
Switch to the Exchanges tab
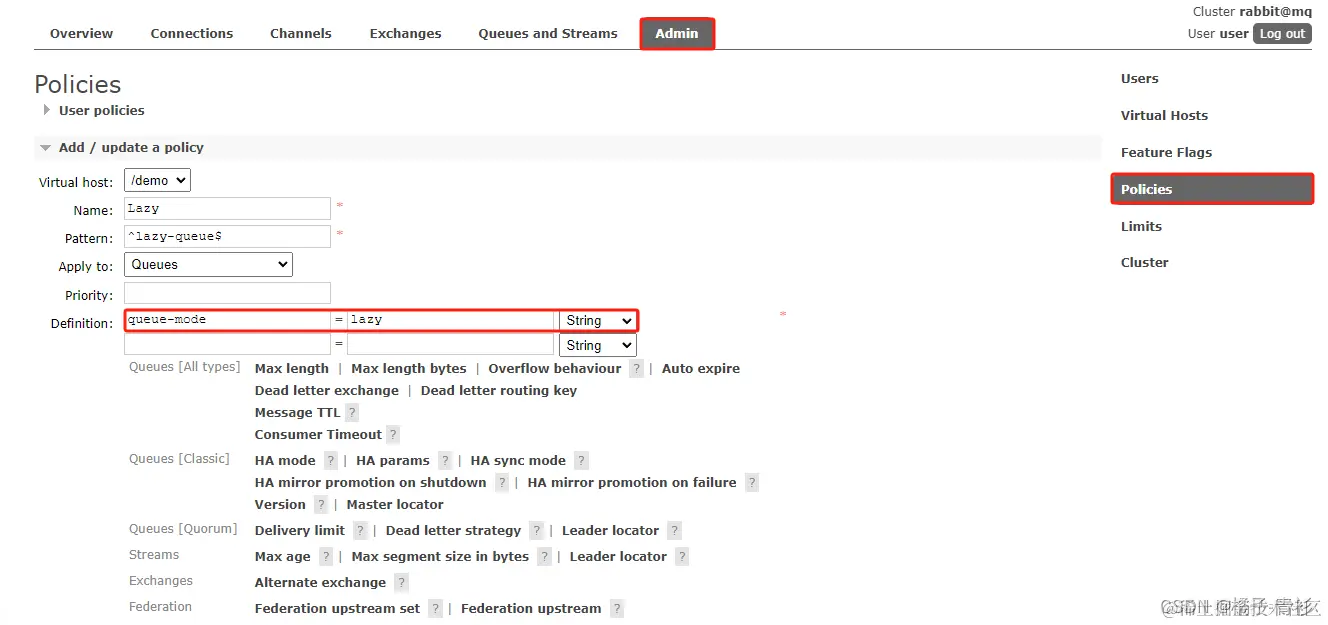click(x=405, y=34)
